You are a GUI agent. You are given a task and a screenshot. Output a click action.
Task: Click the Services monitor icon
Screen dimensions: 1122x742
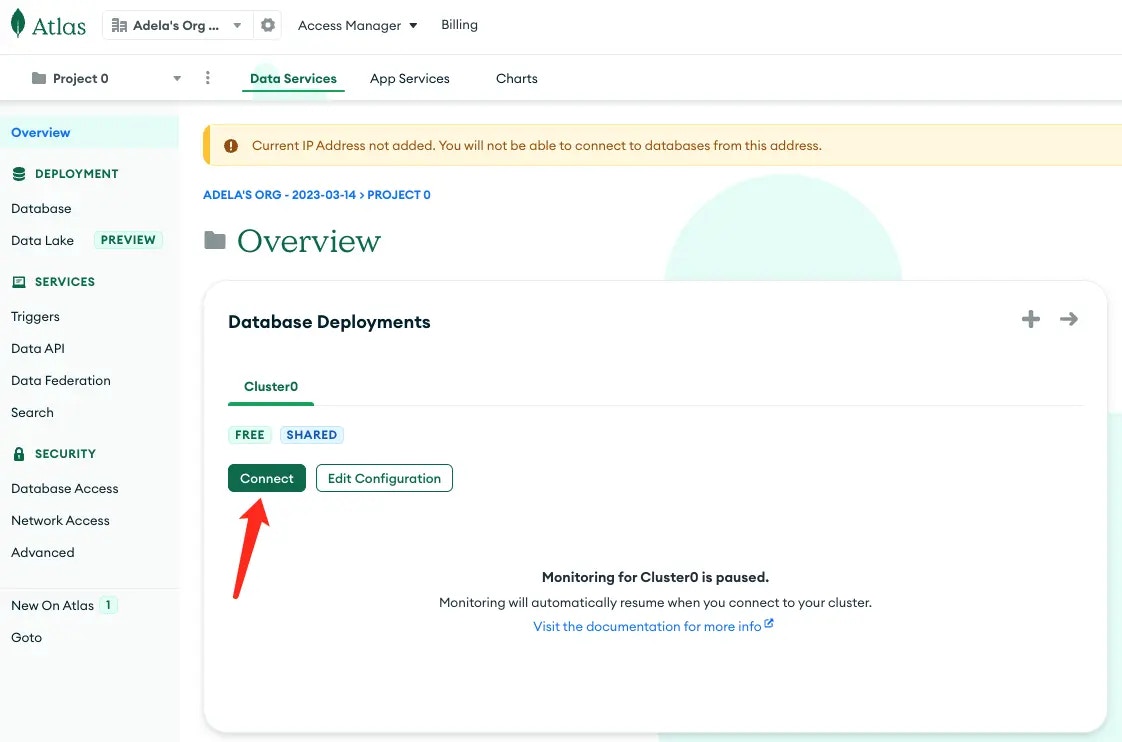coord(19,282)
